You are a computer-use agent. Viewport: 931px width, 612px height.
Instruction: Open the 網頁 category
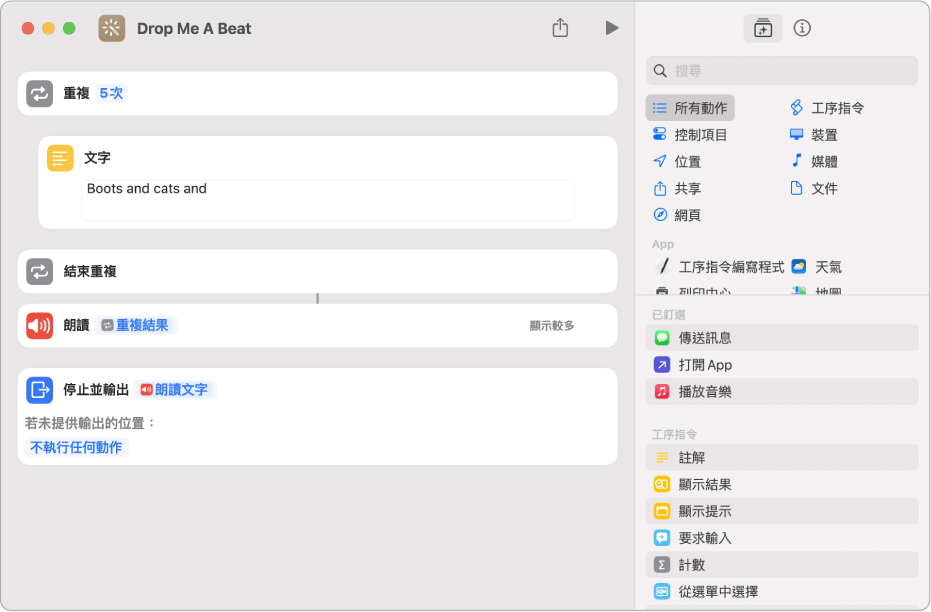pos(677,215)
